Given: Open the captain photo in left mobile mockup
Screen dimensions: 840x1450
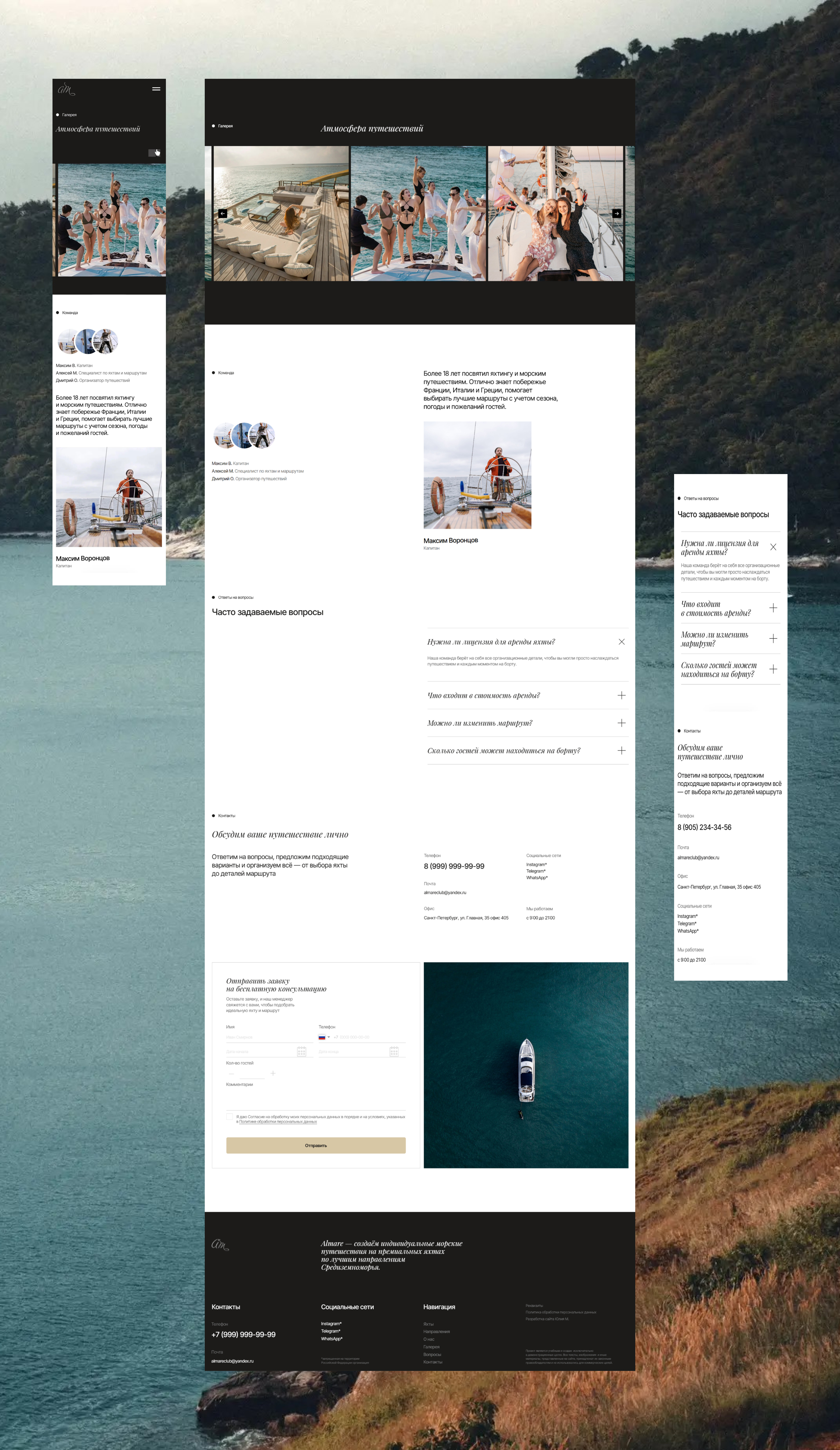Looking at the screenshot, I should point(109,497).
